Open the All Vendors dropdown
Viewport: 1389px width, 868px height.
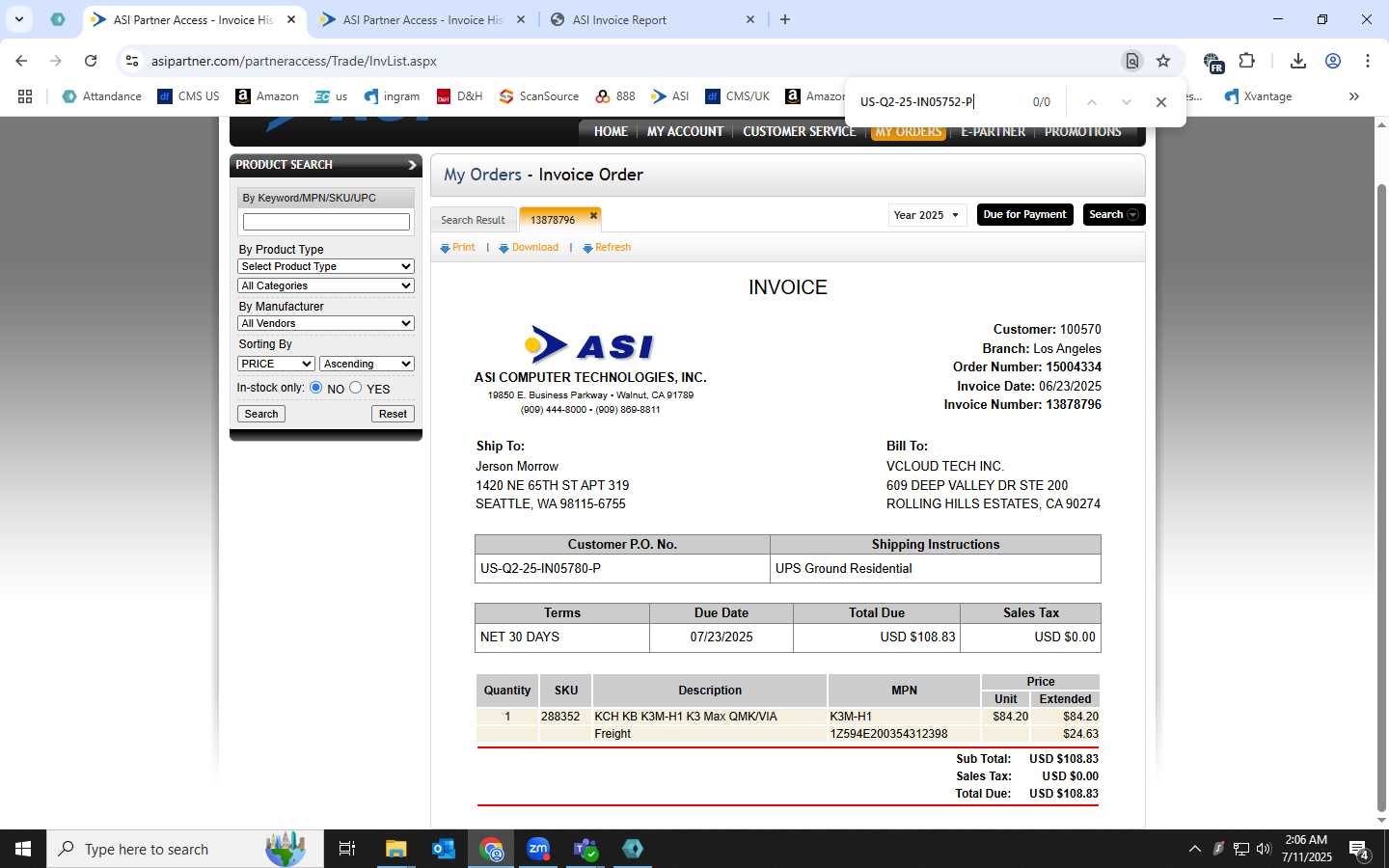pyautogui.click(x=326, y=323)
